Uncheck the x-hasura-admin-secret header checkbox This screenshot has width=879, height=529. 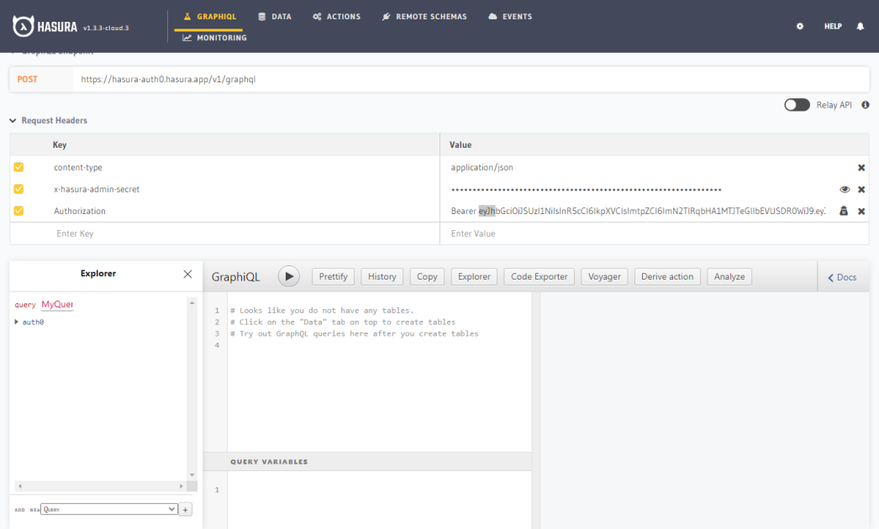pos(18,189)
